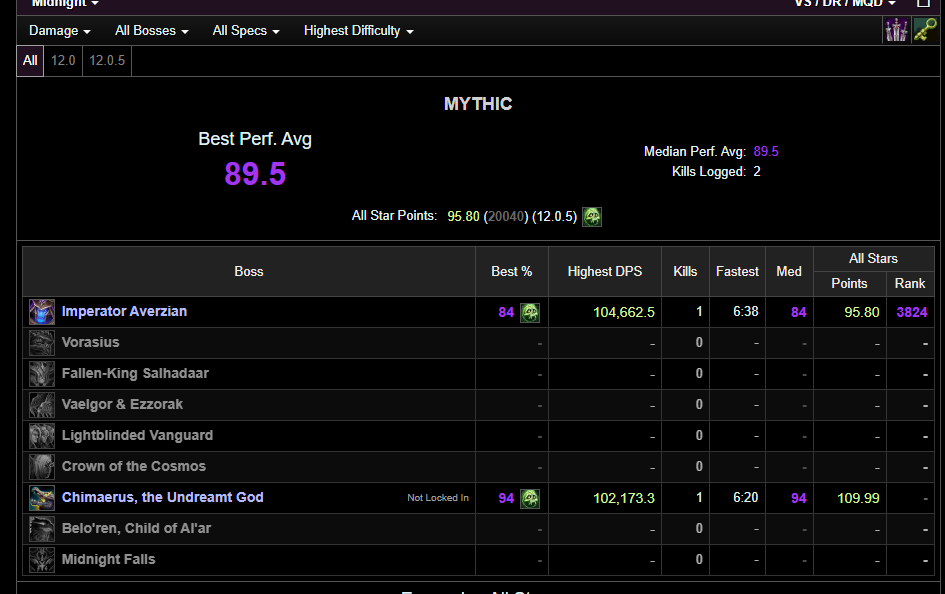Click the Best % column header
Viewport: 945px width, 594px height.
coord(512,272)
